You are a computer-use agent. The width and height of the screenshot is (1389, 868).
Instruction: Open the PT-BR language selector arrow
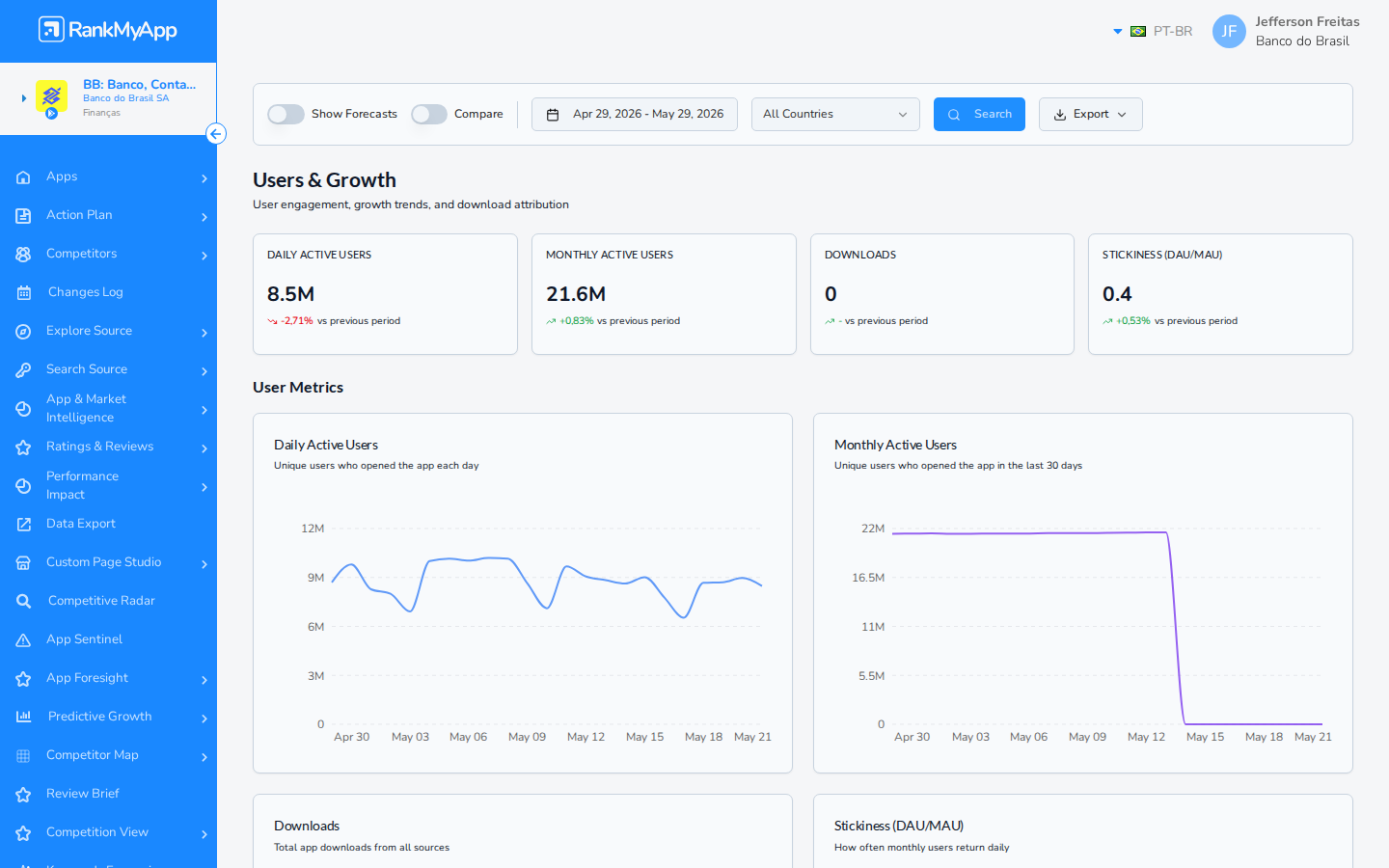click(1118, 32)
